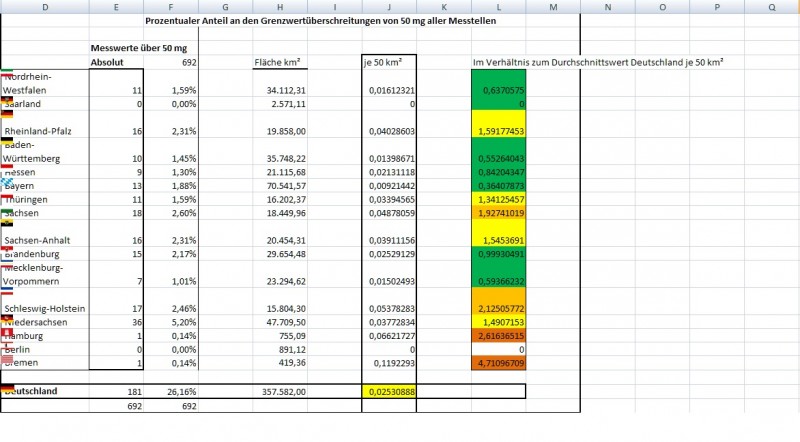The image size is (800, 442).
Task: Select the green cell with 0,6370575
Action: coord(498,90)
